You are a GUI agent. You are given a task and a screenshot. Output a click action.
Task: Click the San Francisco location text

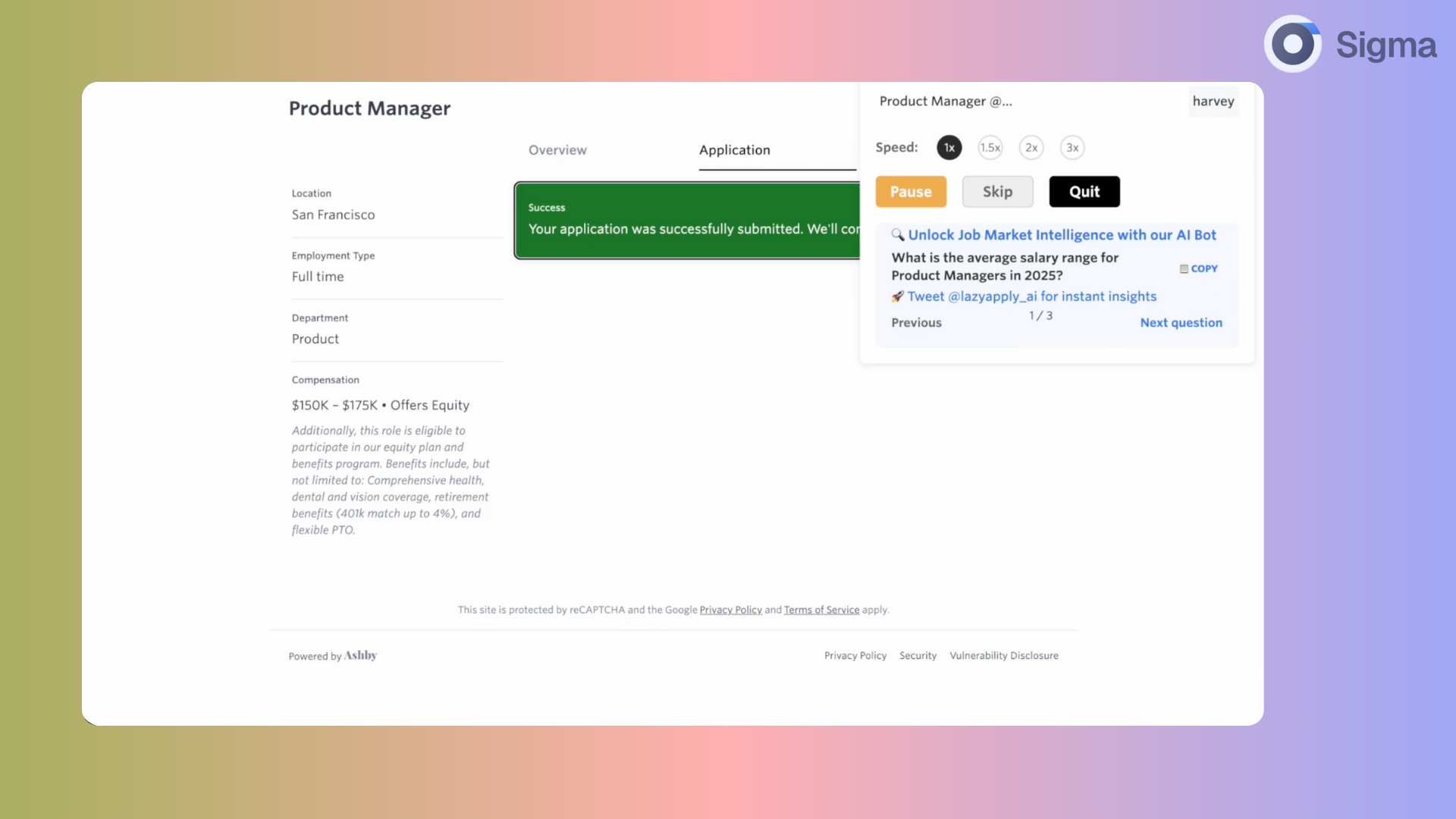333,215
